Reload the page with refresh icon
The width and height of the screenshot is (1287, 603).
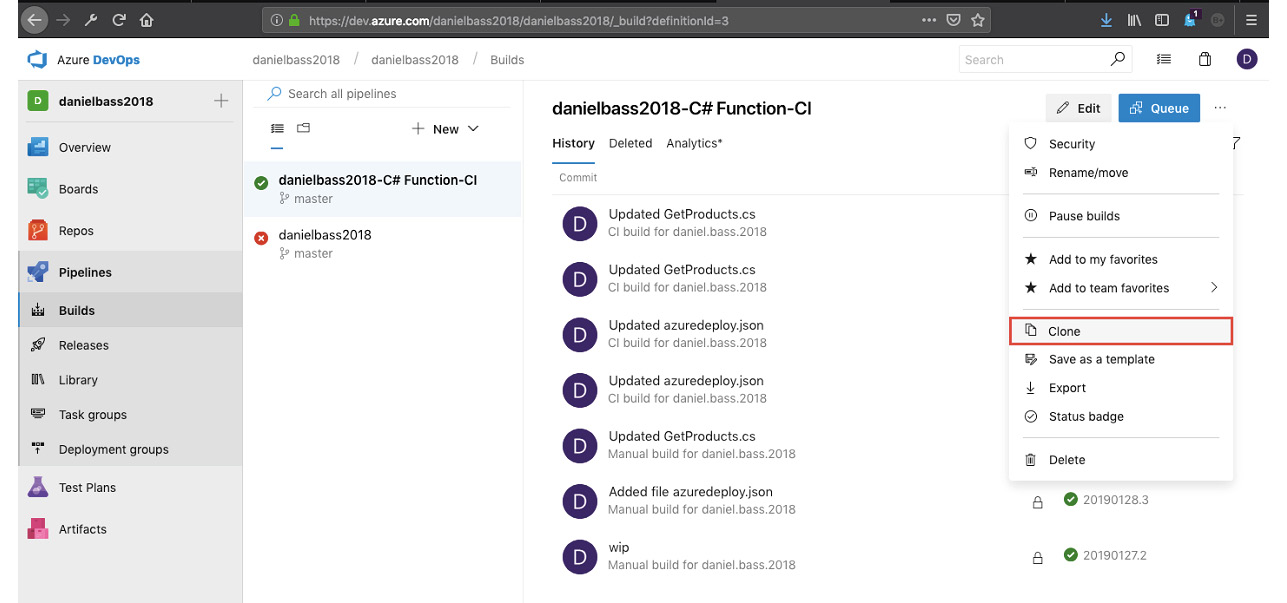pyautogui.click(x=119, y=19)
